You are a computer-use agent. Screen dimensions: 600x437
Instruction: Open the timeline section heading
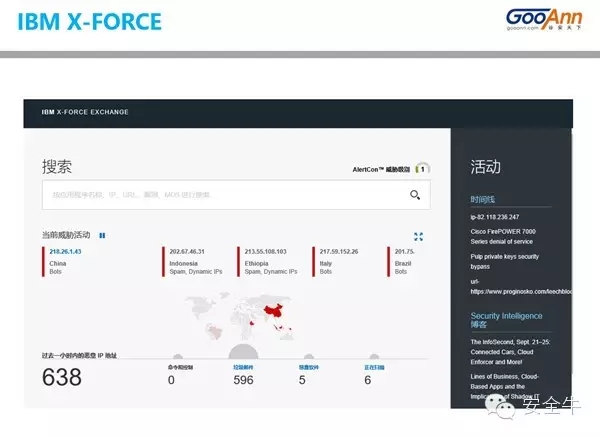pos(483,199)
